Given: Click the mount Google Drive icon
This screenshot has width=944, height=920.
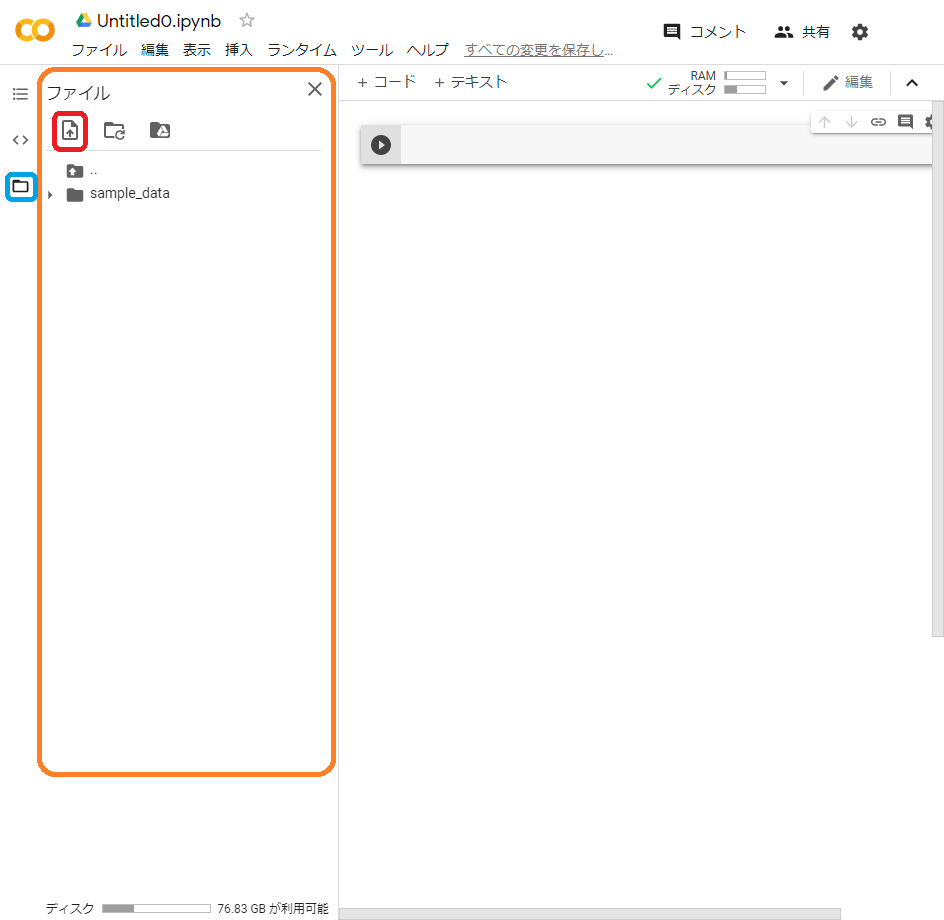Looking at the screenshot, I should [160, 130].
